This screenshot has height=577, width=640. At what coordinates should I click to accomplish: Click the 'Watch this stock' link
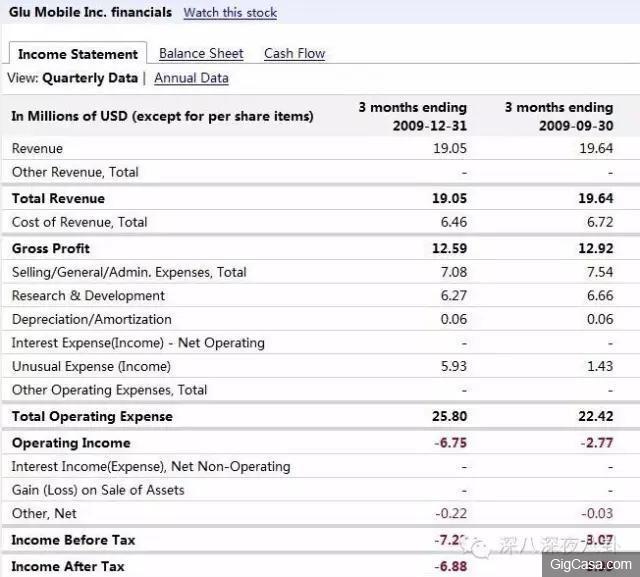point(230,13)
